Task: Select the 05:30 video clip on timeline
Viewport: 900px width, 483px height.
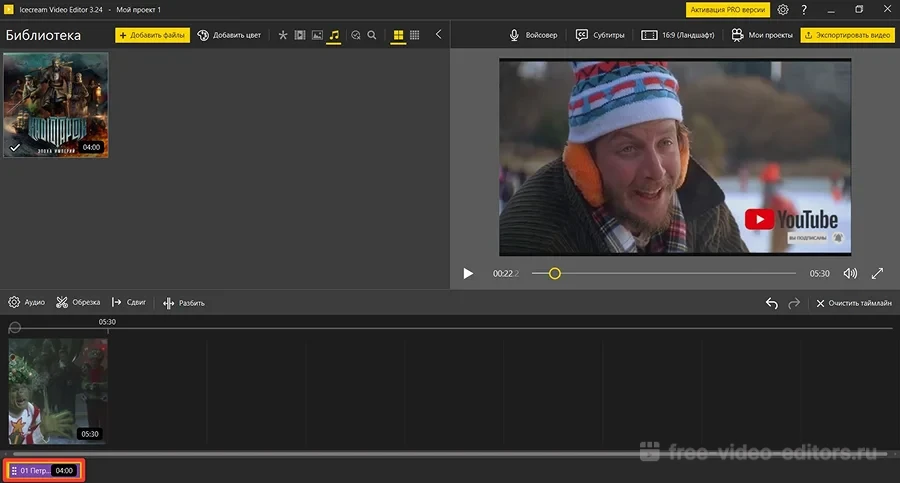Action: [x=58, y=391]
